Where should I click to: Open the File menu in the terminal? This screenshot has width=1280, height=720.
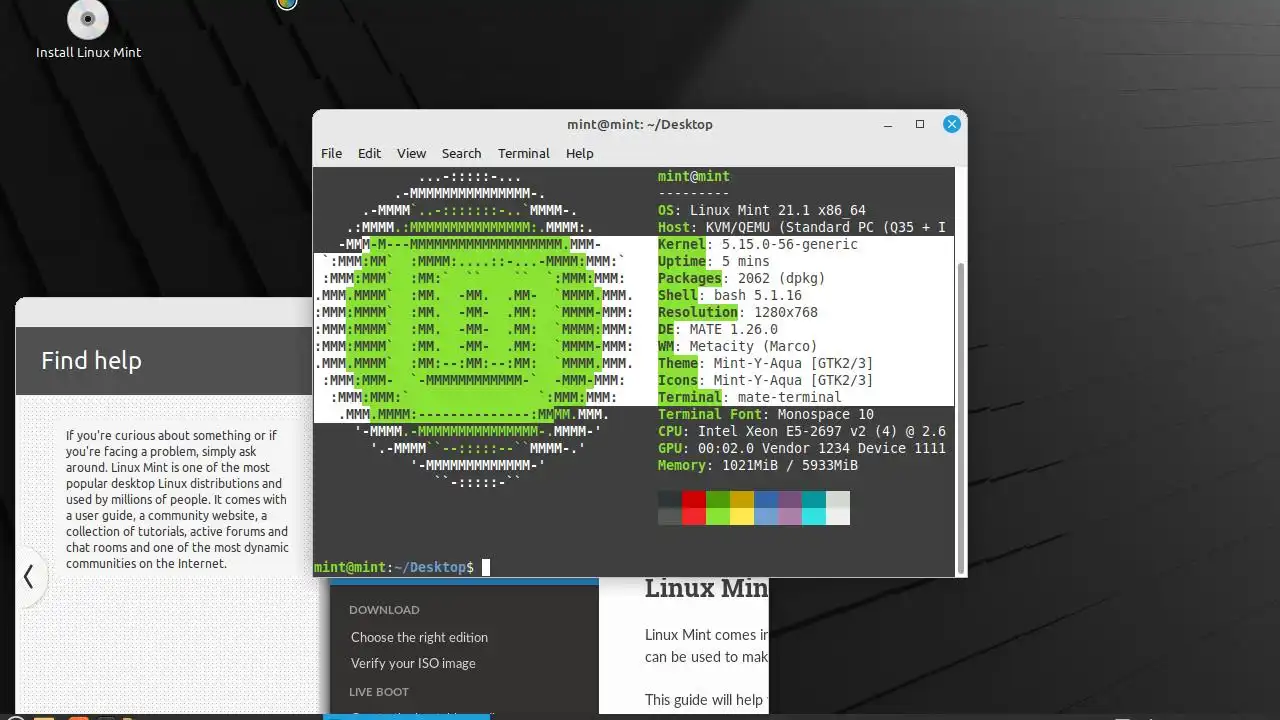point(331,153)
